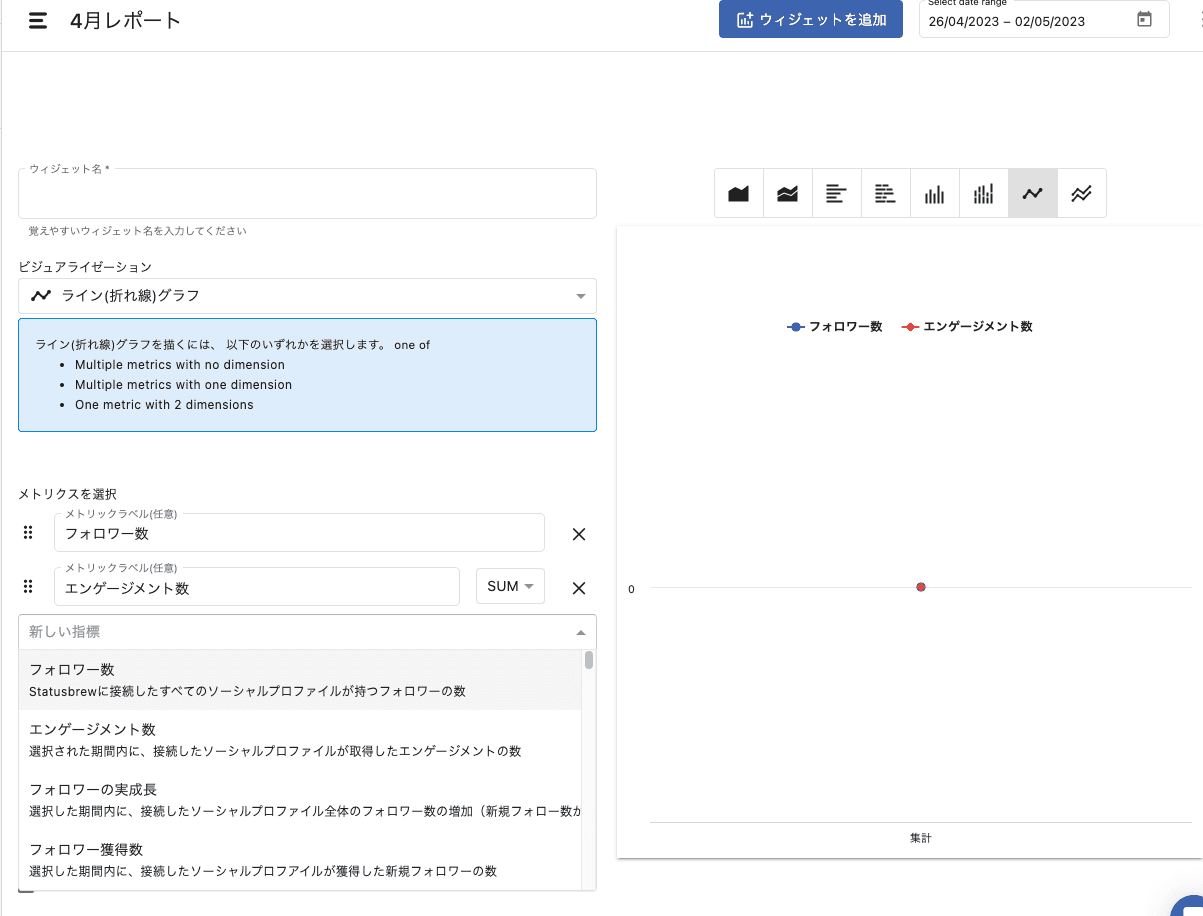This screenshot has height=916, width=1203.
Task: Open the SUM aggregation dropdown
Action: coord(510,586)
